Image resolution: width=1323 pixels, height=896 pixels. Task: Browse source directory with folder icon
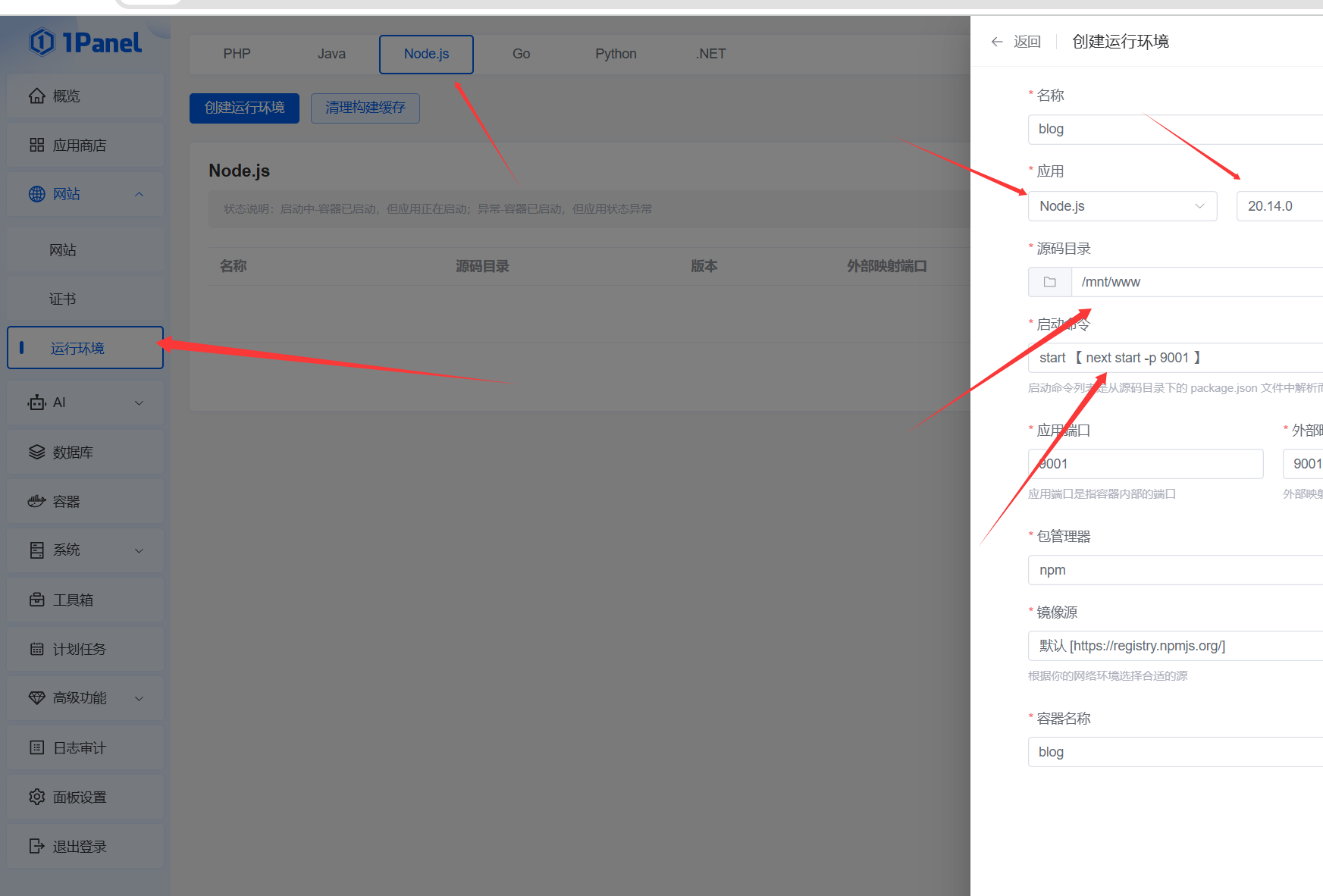point(1049,282)
